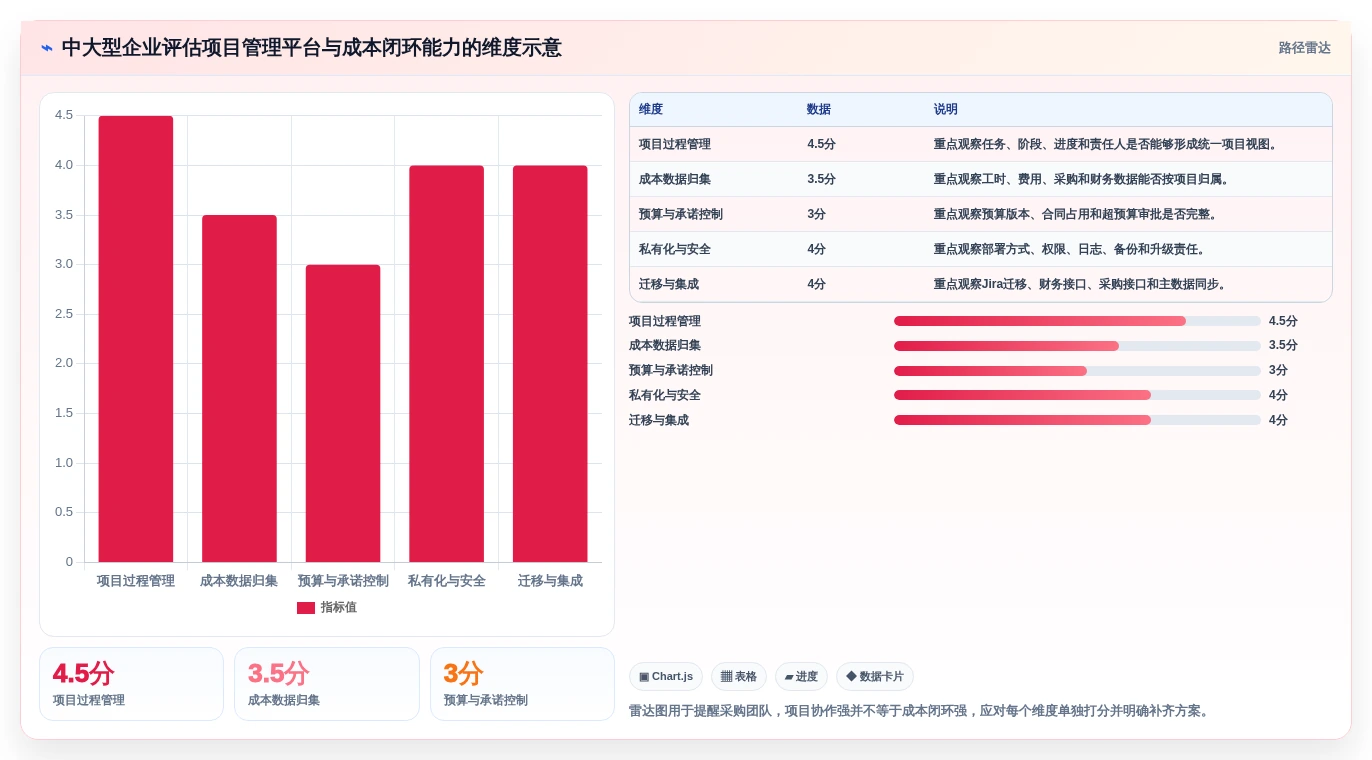This screenshot has height=760, width=1372.
Task: Click the 维度 column header
Action: tap(651, 110)
